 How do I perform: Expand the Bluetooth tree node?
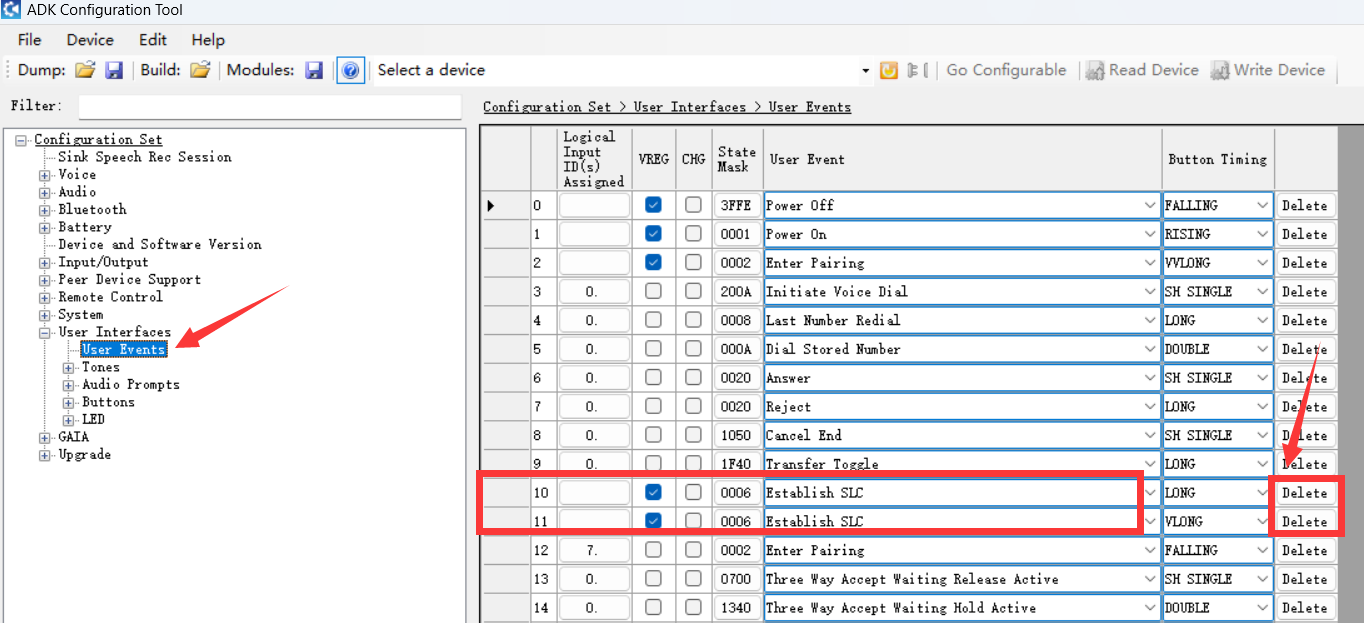pos(45,210)
